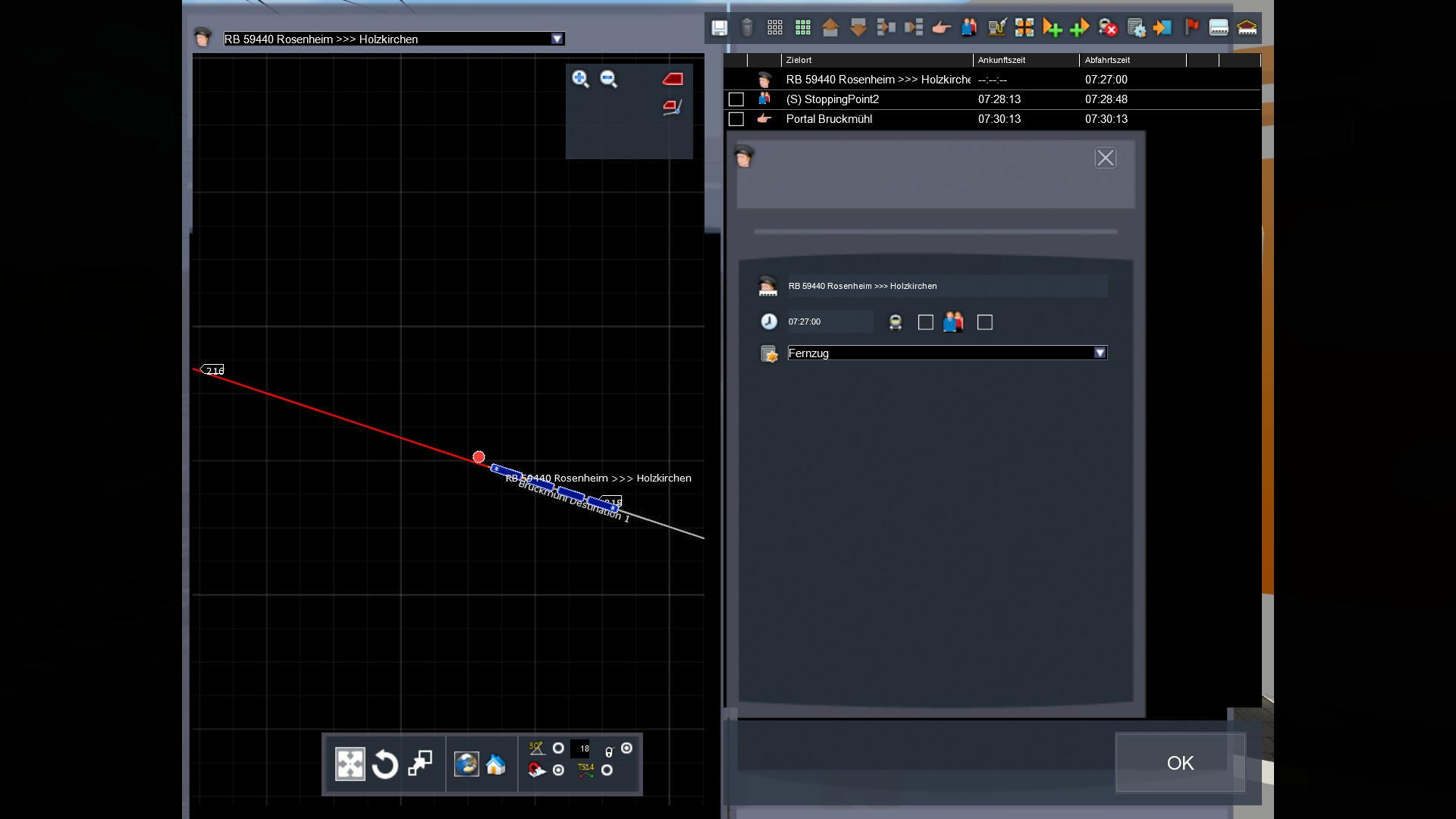
Task: Tick the checkbox for Portal Bruckmühl row
Action: 736,119
